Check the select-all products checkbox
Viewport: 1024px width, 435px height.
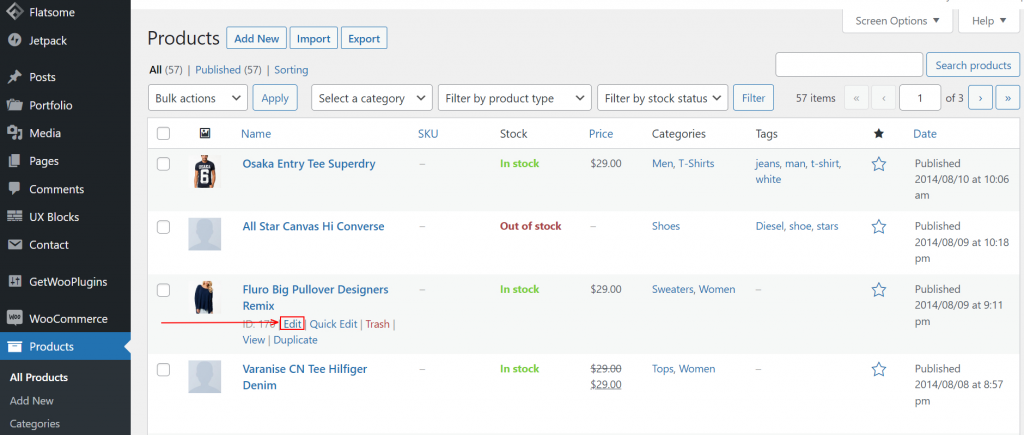(163, 134)
